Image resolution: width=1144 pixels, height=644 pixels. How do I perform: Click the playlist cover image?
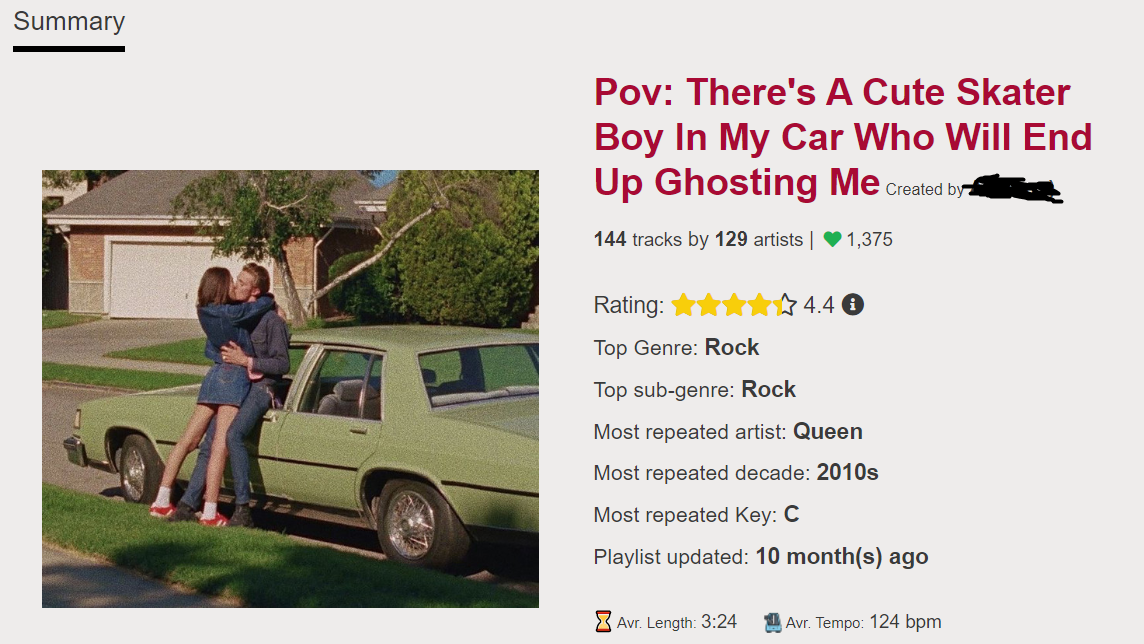pyautogui.click(x=290, y=389)
